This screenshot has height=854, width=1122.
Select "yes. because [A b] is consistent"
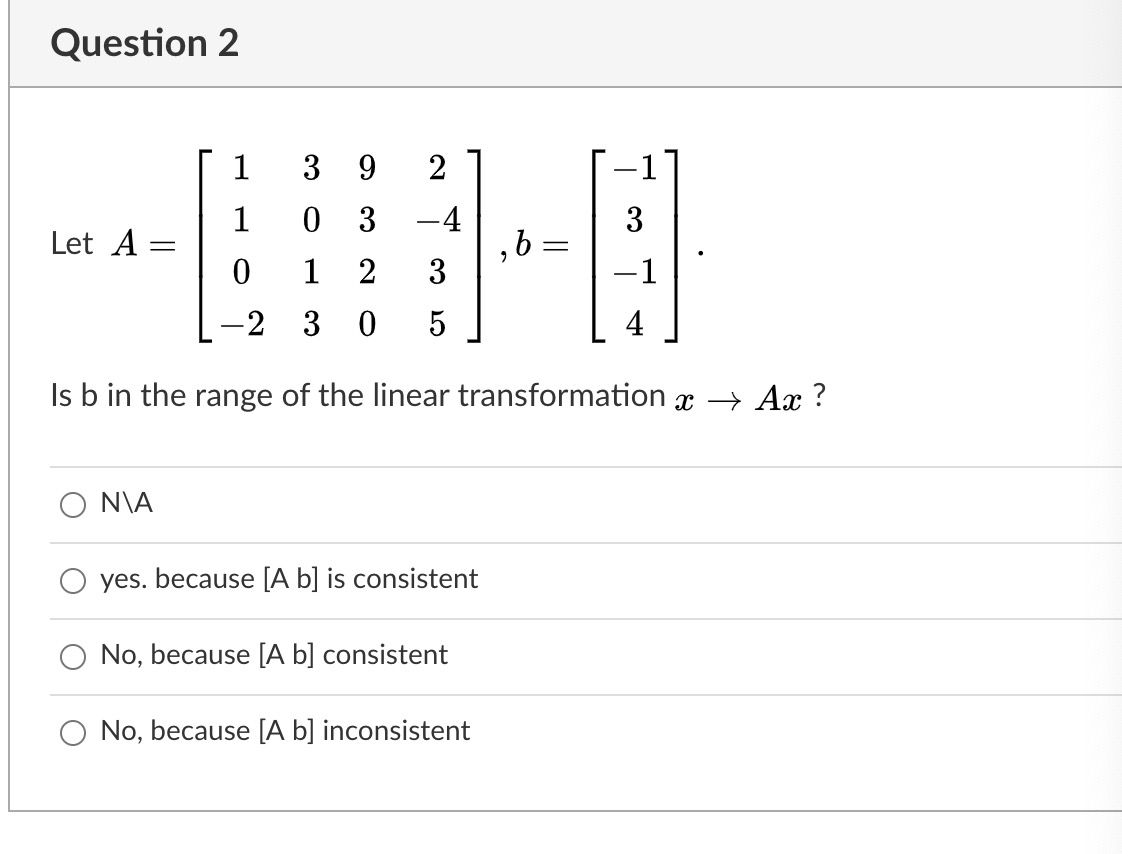tap(72, 580)
